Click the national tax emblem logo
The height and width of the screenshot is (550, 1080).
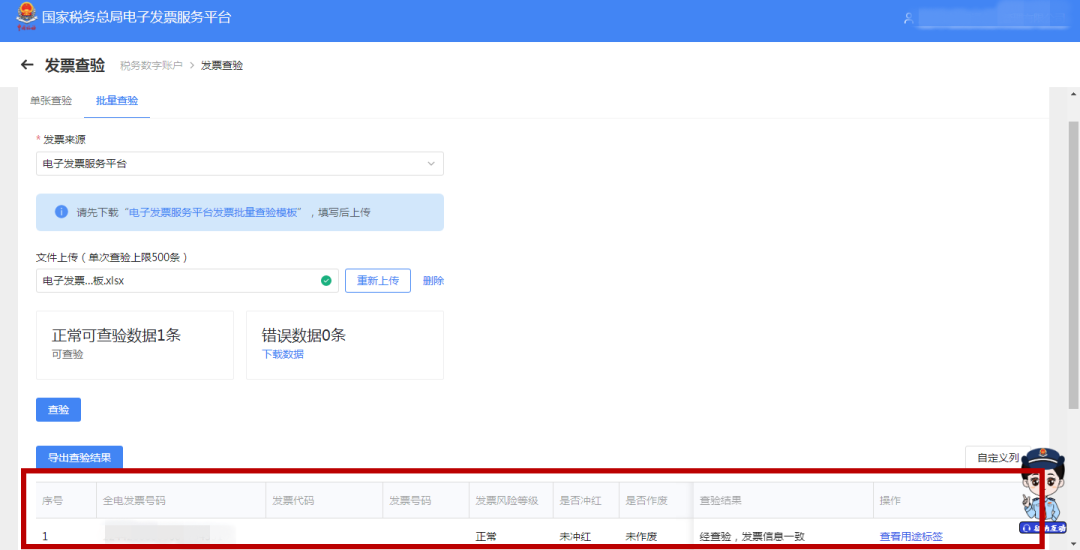pyautogui.click(x=26, y=17)
